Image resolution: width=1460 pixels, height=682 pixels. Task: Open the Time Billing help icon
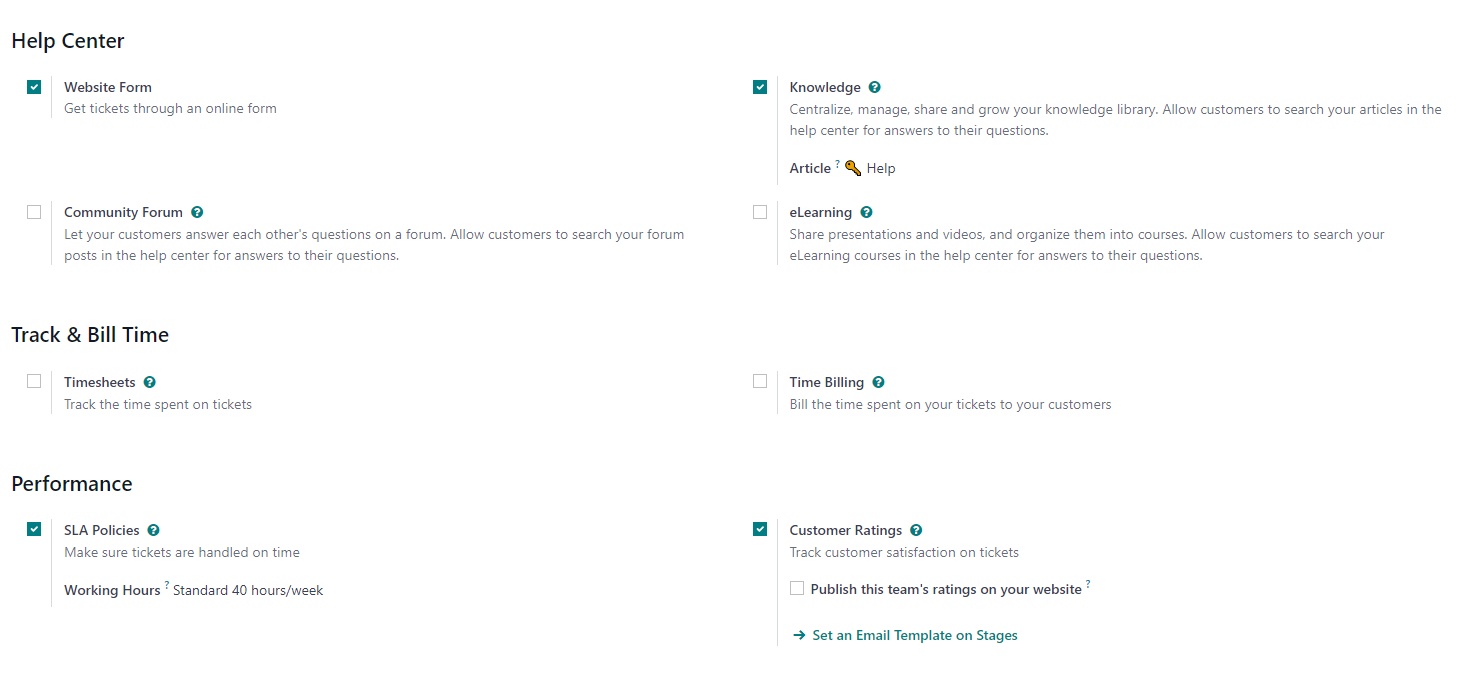click(878, 382)
